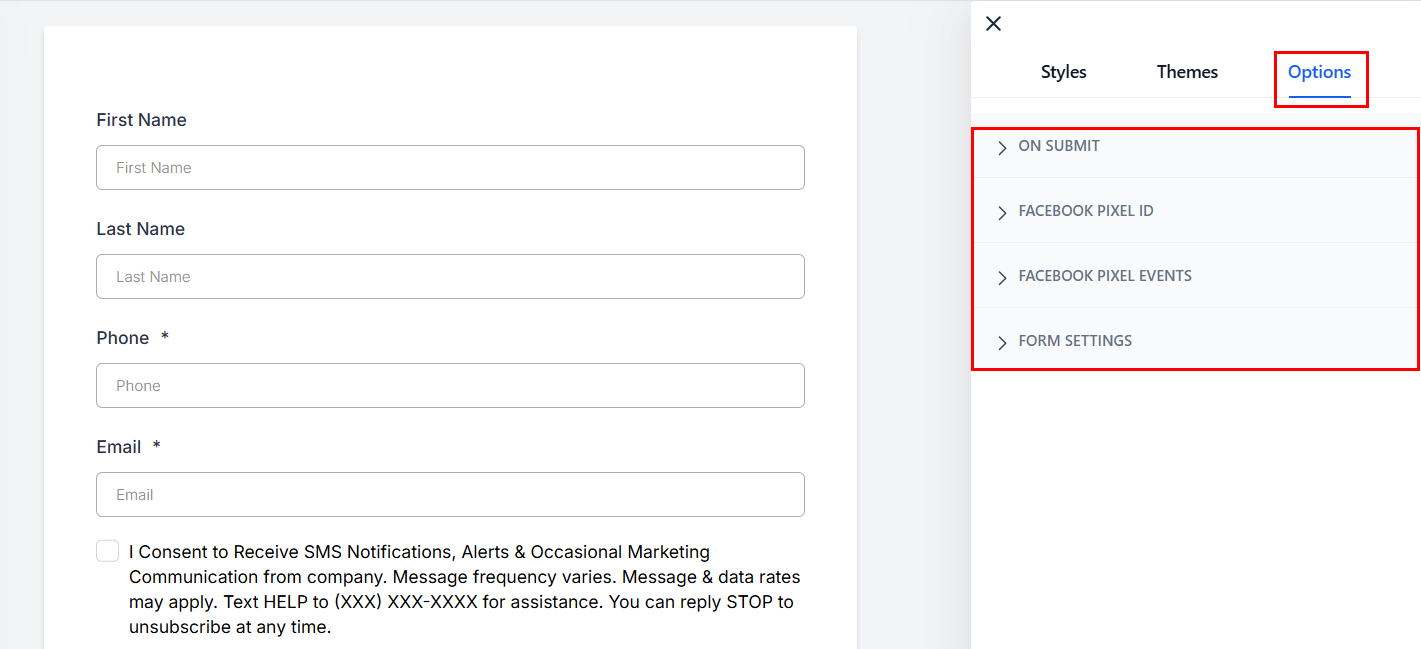The image size is (1421, 649).
Task: Click the Email input field
Action: coord(450,495)
